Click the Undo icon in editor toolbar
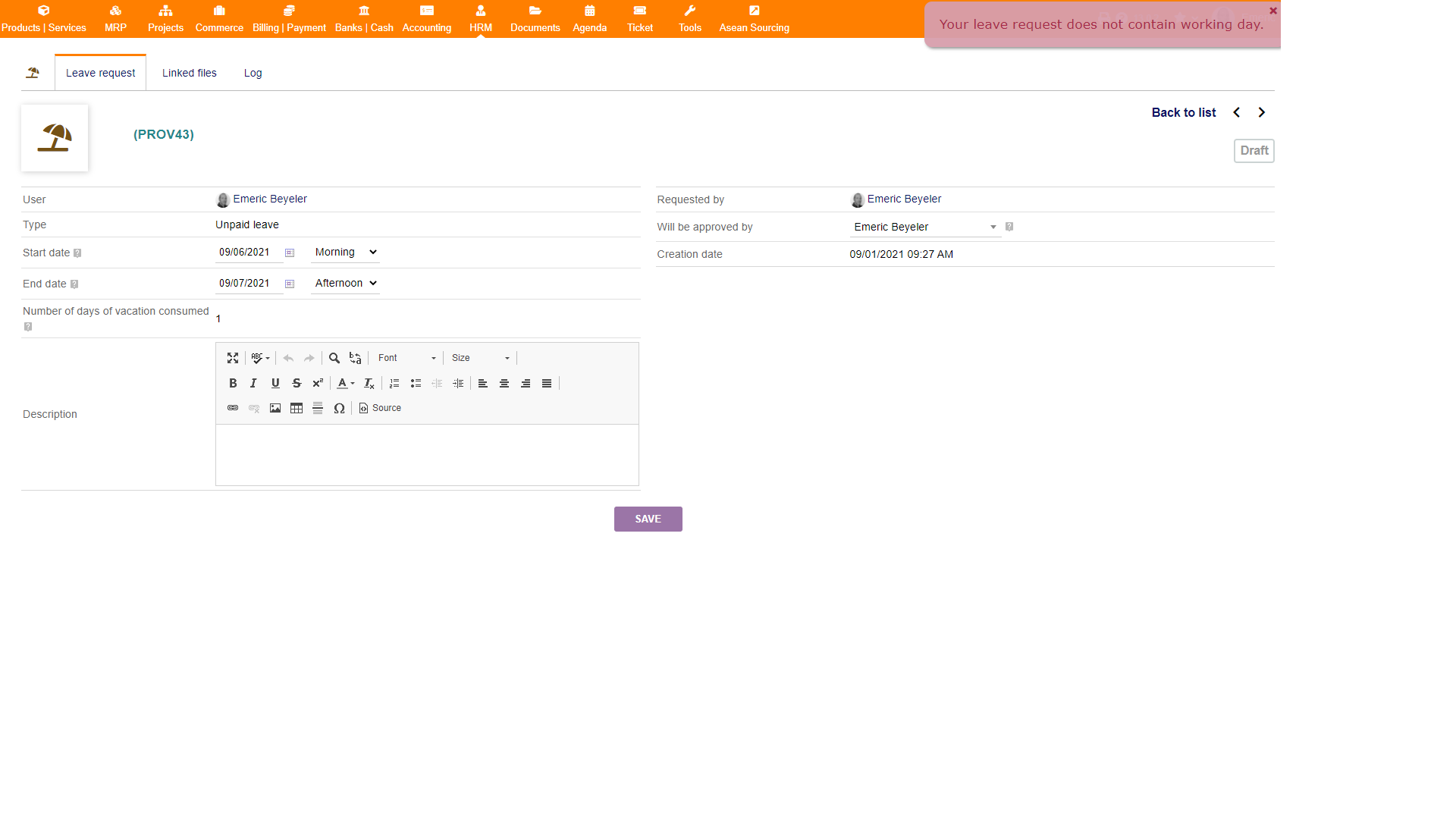1456x819 pixels. pyautogui.click(x=288, y=358)
